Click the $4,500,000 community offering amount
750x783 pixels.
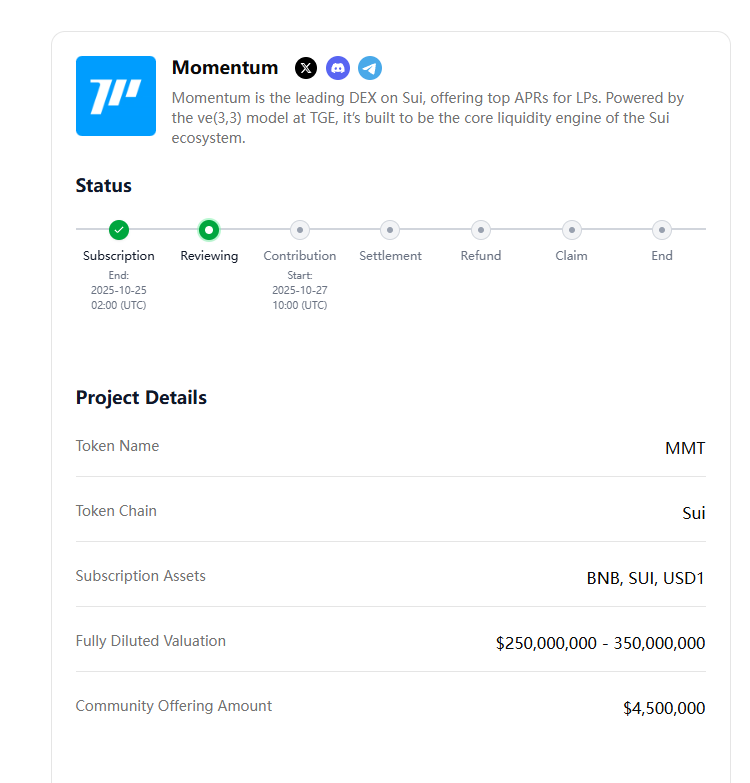coord(663,708)
